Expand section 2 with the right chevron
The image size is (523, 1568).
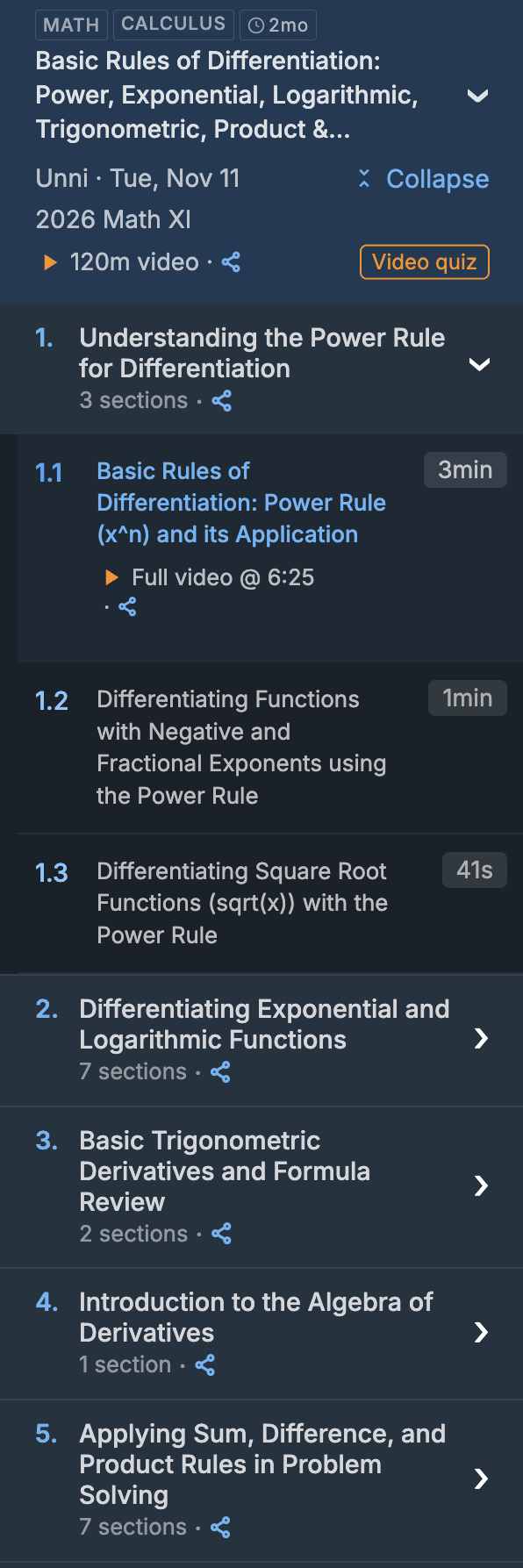(481, 1038)
